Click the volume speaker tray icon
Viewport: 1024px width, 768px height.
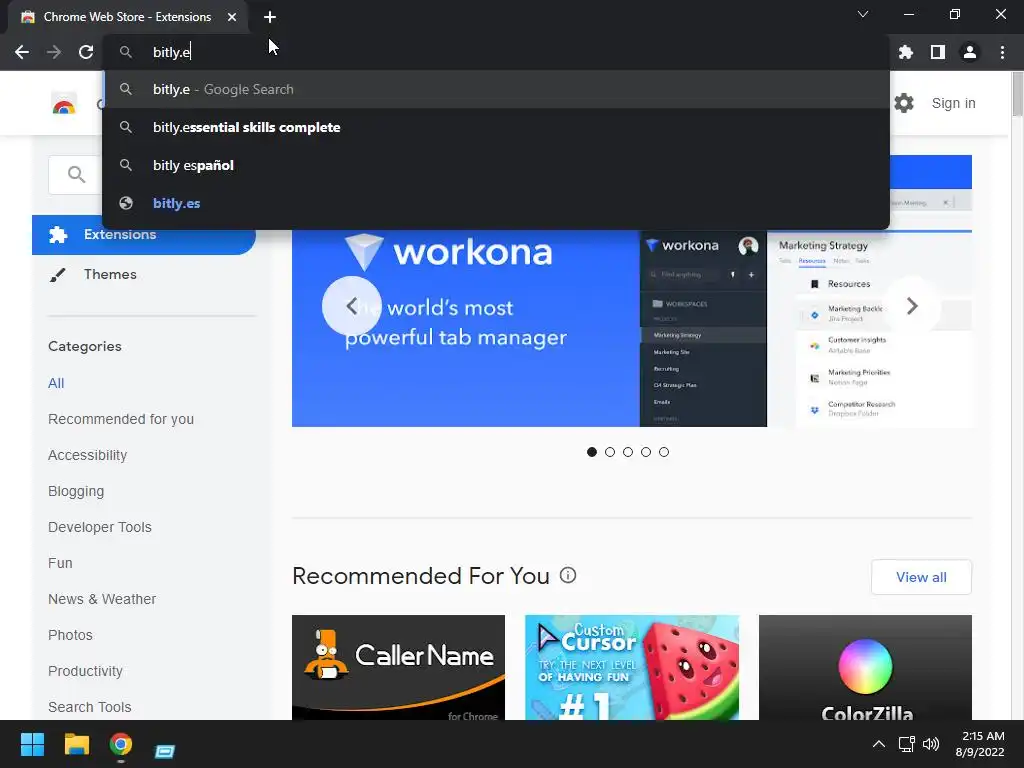point(931,744)
